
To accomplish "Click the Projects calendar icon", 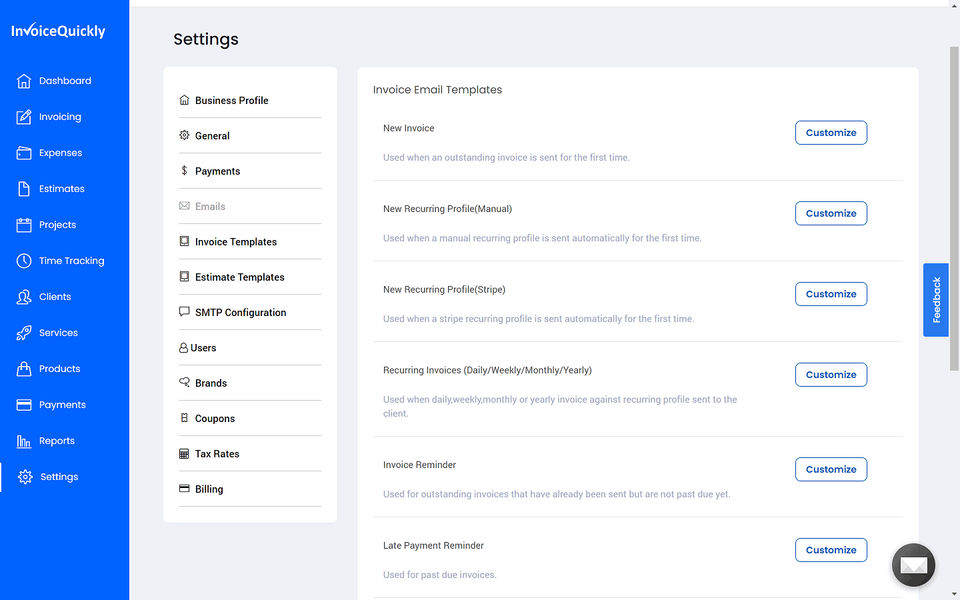I will coord(23,225).
